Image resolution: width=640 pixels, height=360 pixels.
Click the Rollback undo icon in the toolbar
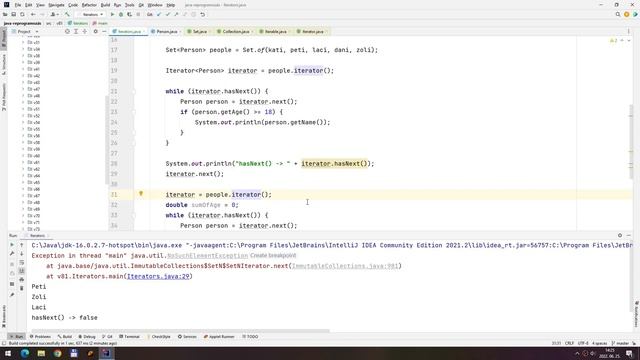[202, 14]
